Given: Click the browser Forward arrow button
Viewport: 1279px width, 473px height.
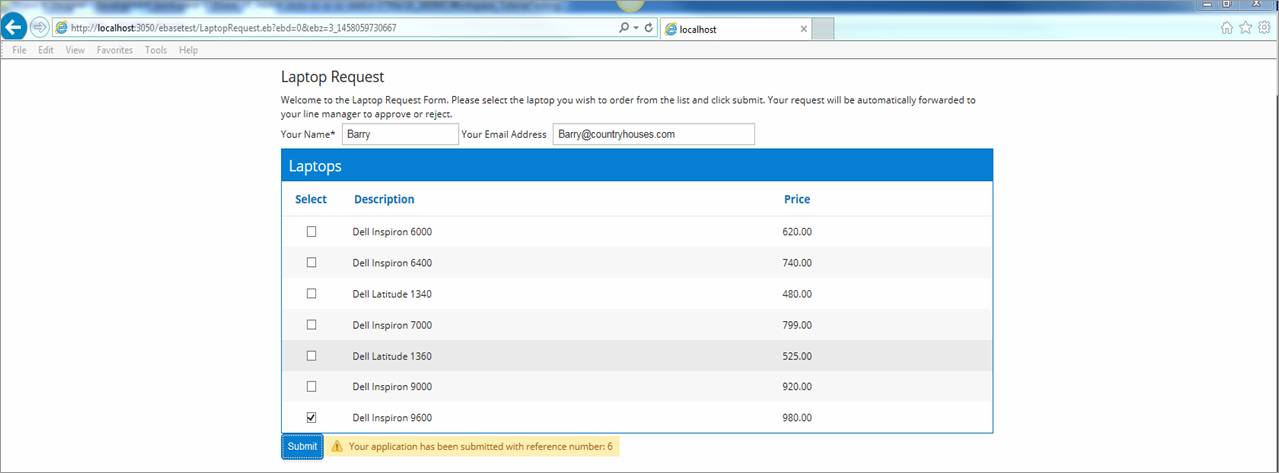Looking at the screenshot, I should (39, 28).
